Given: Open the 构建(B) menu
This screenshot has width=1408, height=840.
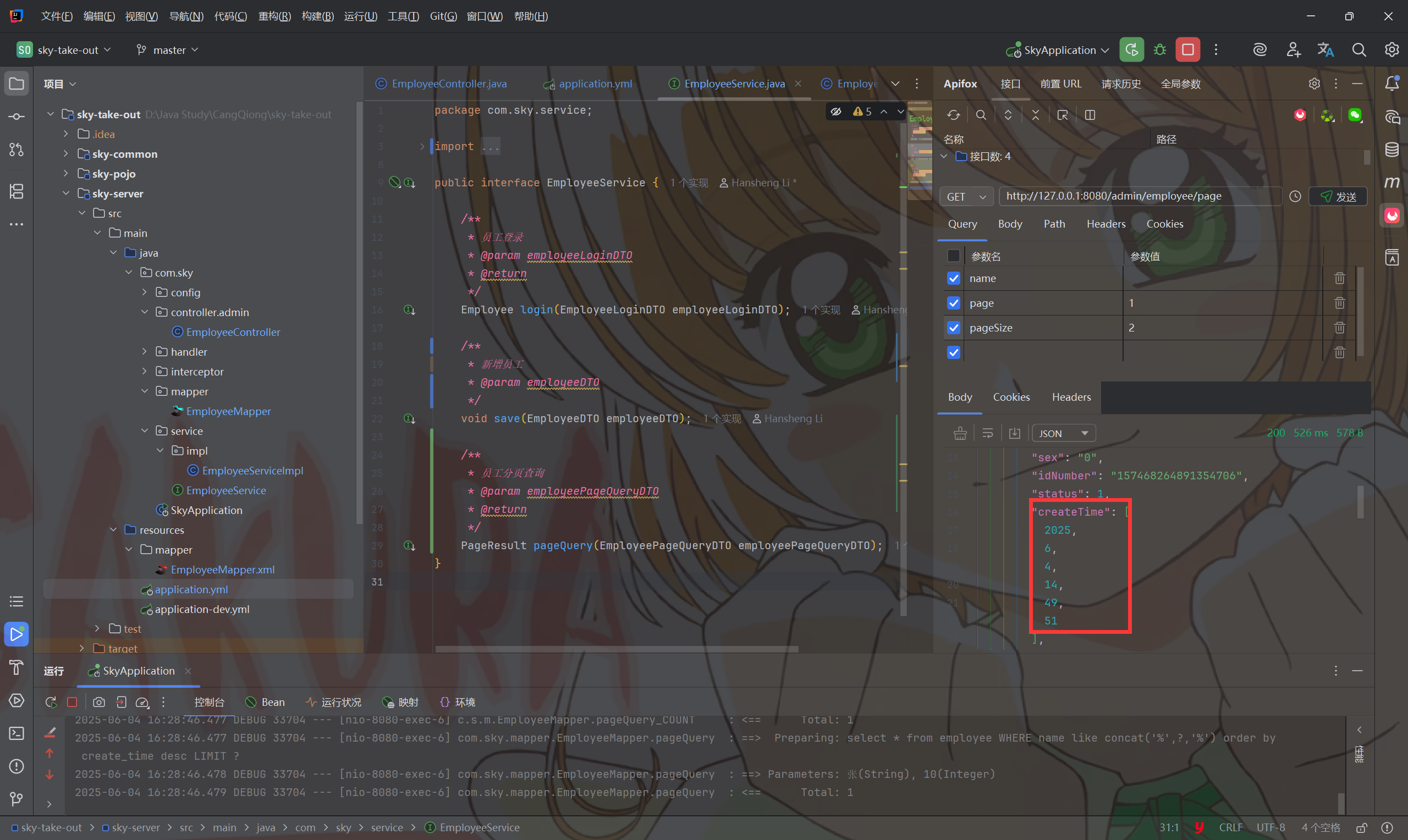Looking at the screenshot, I should 317,16.
